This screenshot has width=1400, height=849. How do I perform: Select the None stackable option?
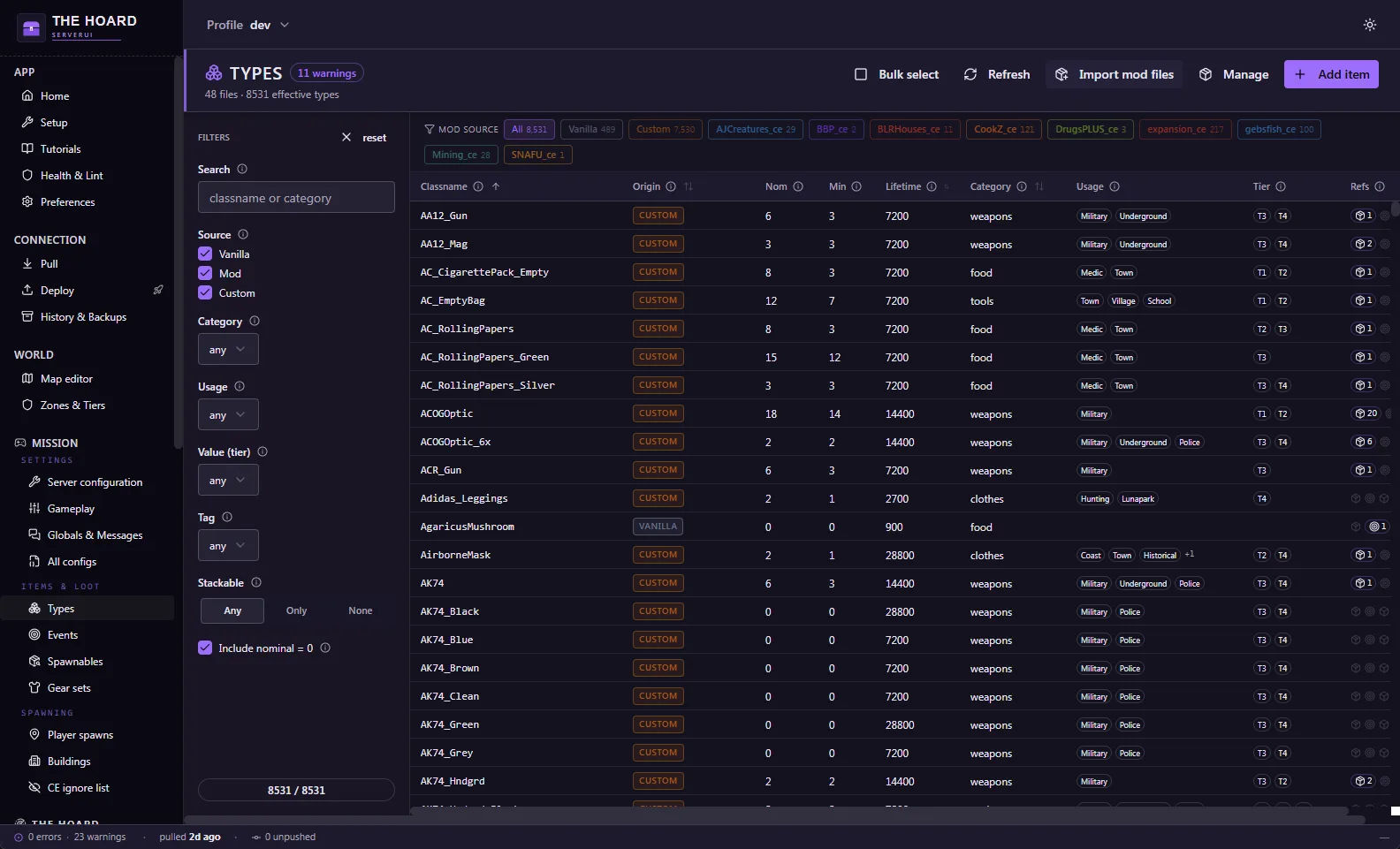[x=361, y=610]
